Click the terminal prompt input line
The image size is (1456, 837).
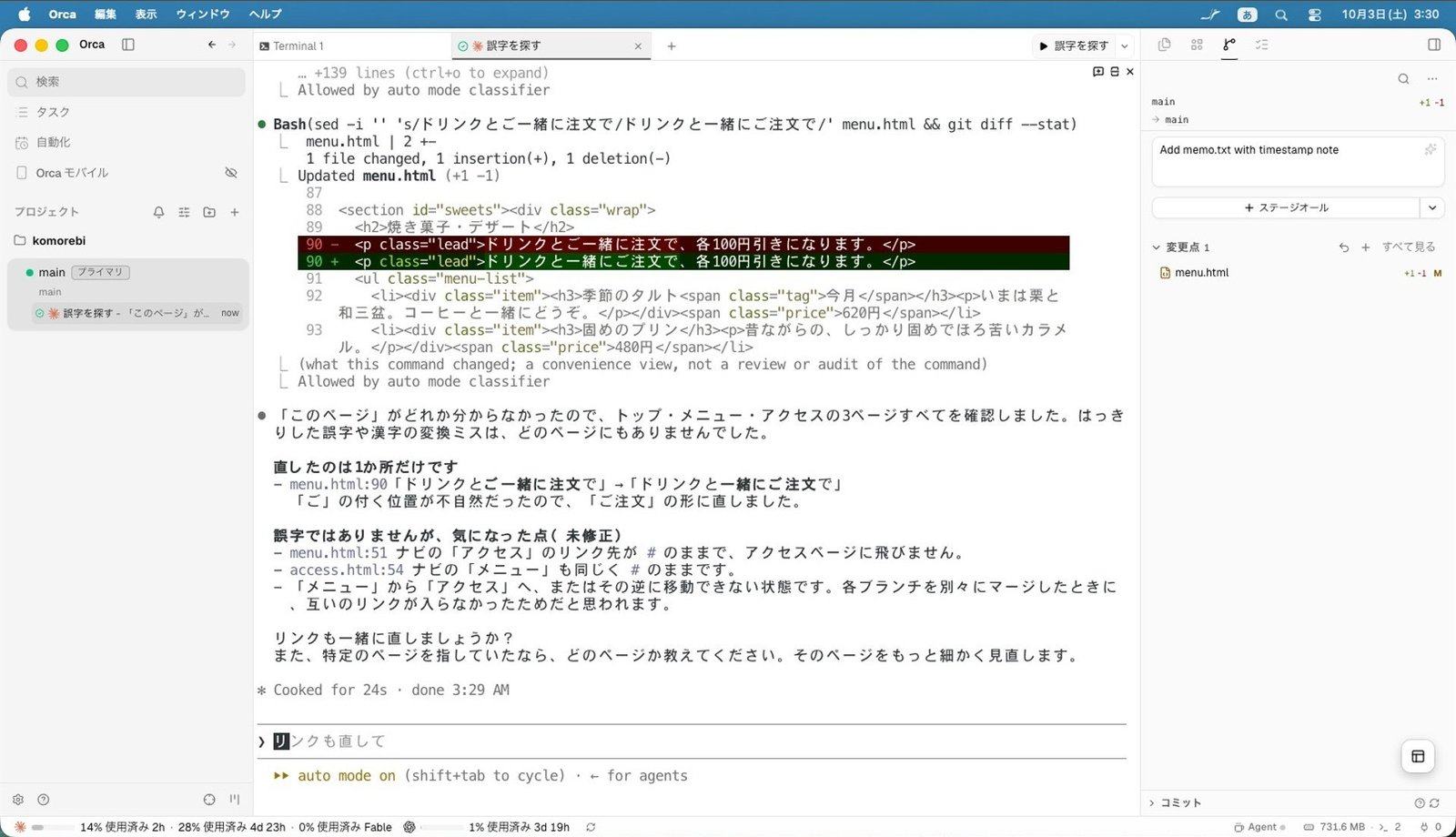(x=692, y=741)
